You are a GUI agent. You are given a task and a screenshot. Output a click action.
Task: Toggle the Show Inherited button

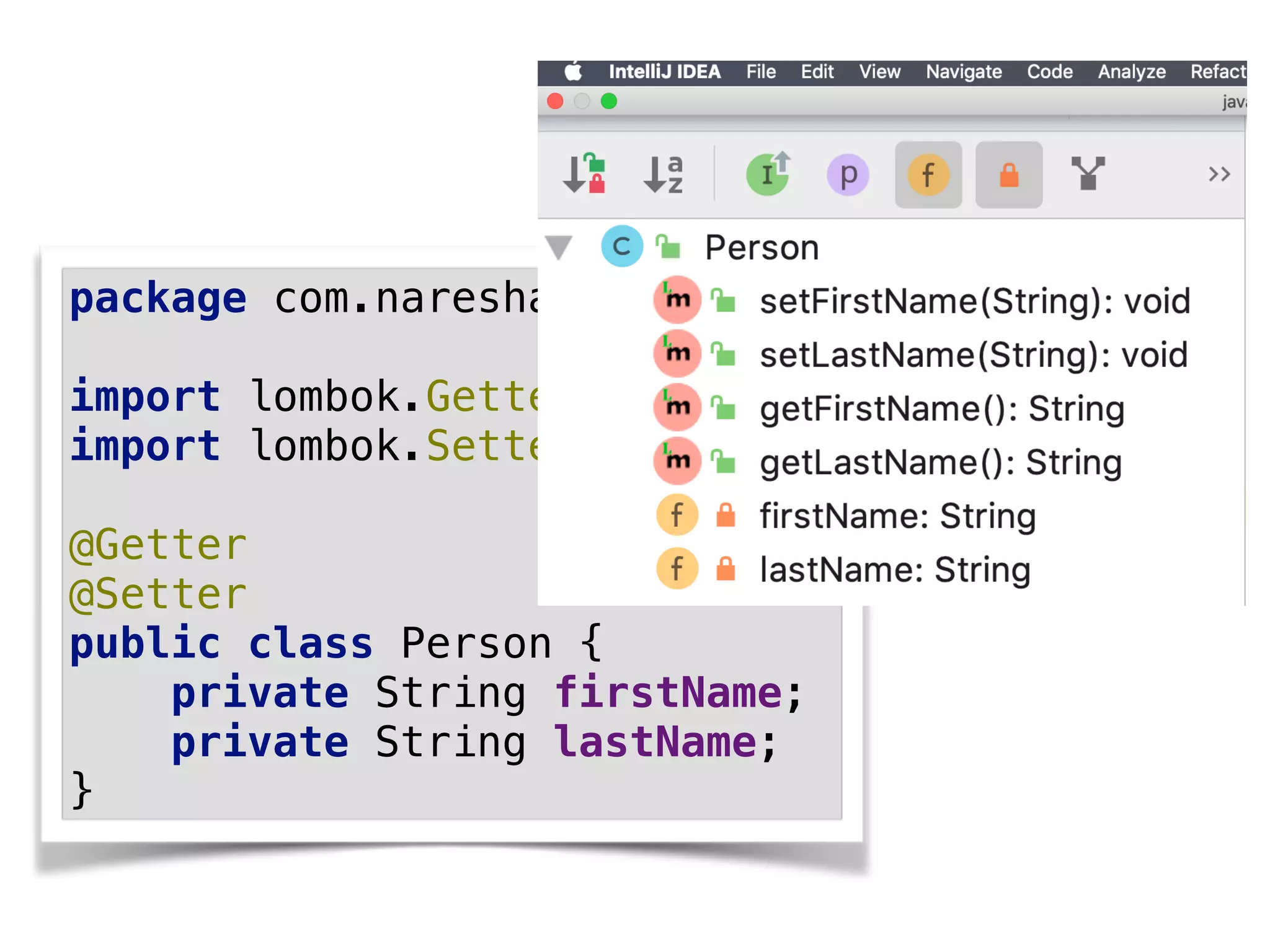(x=768, y=174)
